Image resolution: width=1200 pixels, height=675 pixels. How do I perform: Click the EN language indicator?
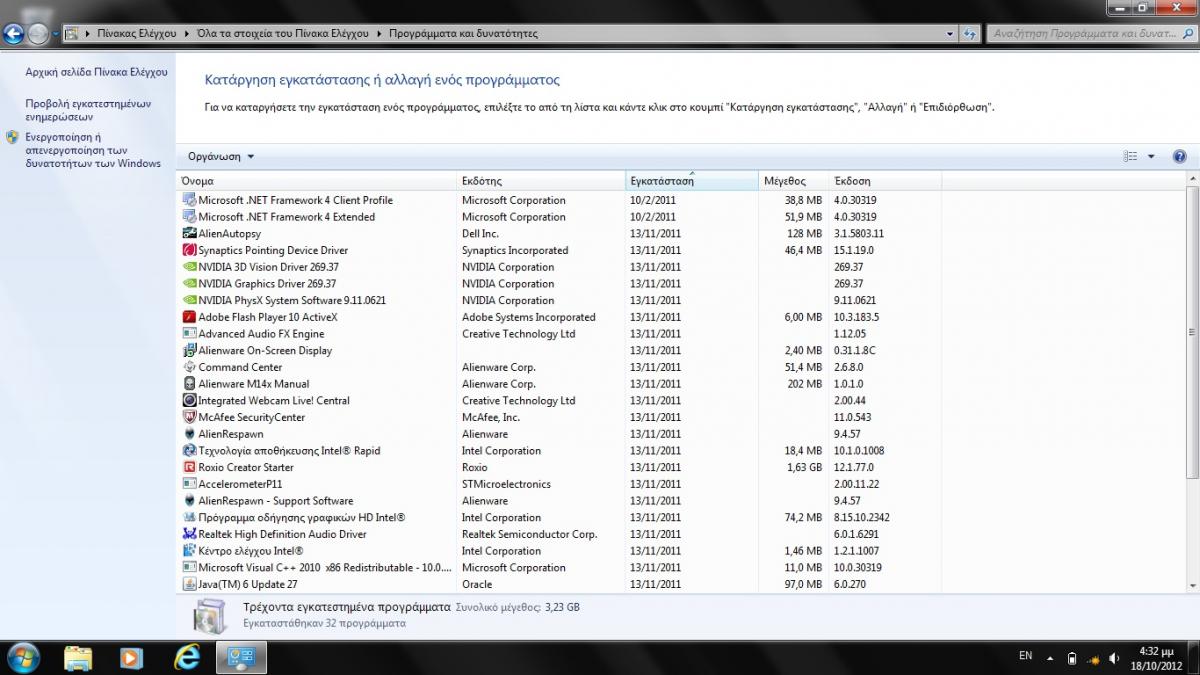click(x=1025, y=656)
